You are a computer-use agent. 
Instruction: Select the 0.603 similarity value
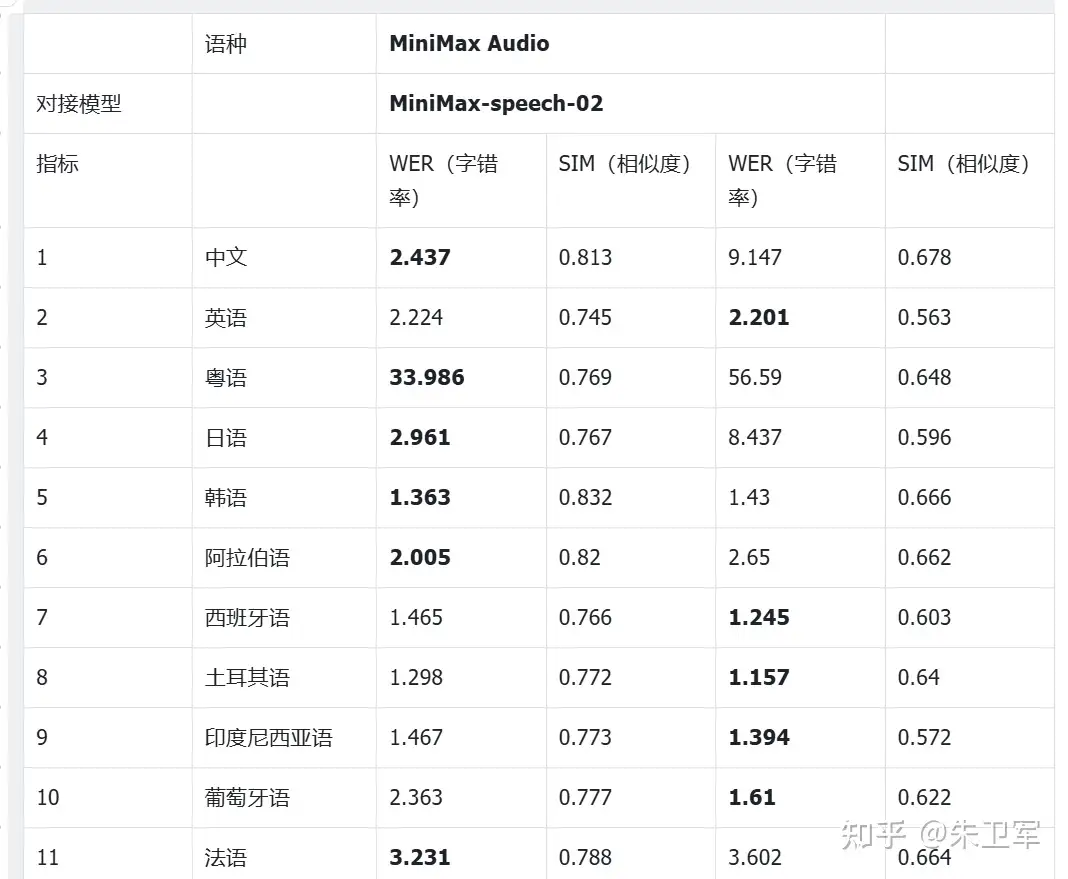(924, 618)
